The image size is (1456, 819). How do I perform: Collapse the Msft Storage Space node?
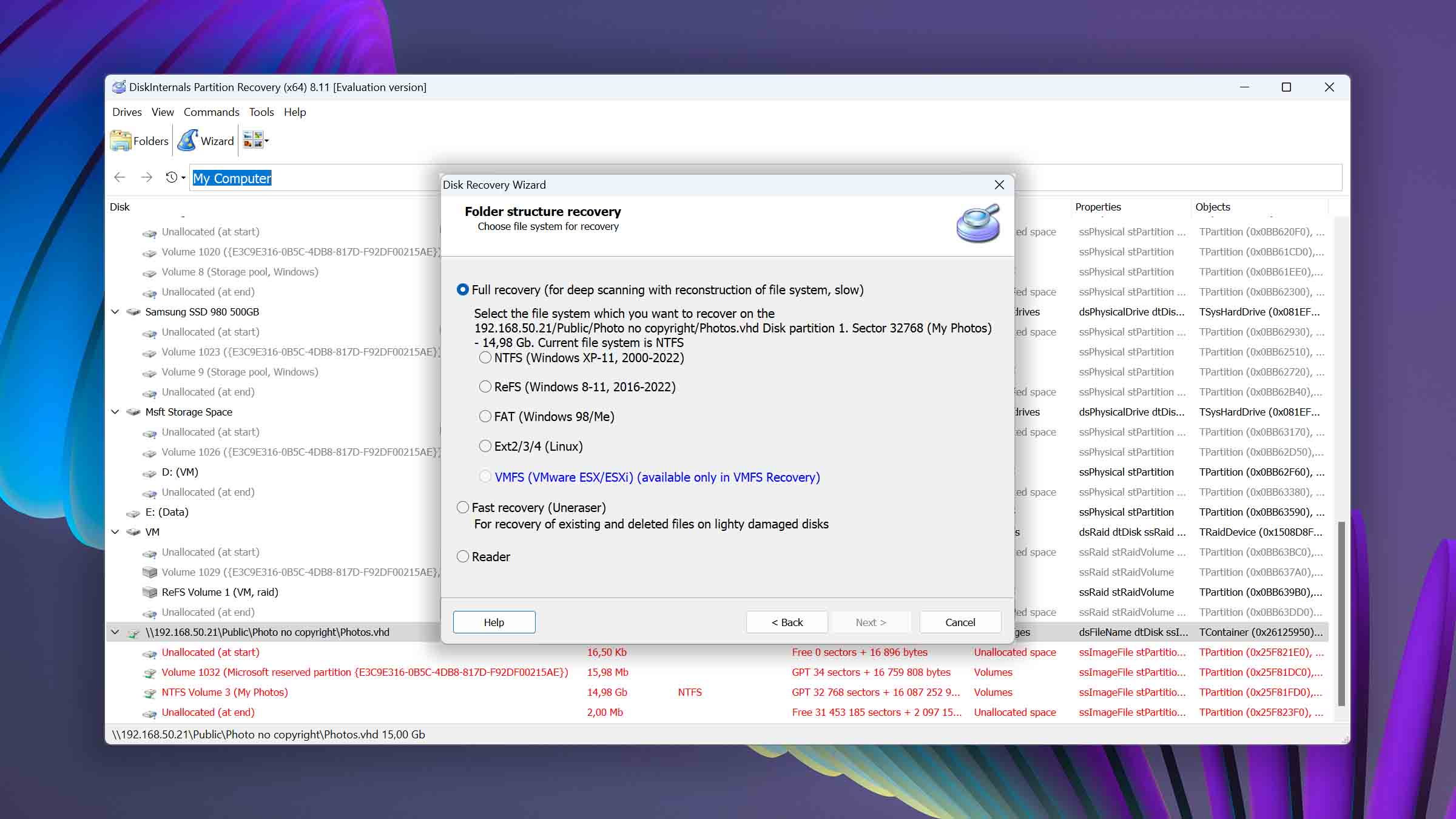115,412
